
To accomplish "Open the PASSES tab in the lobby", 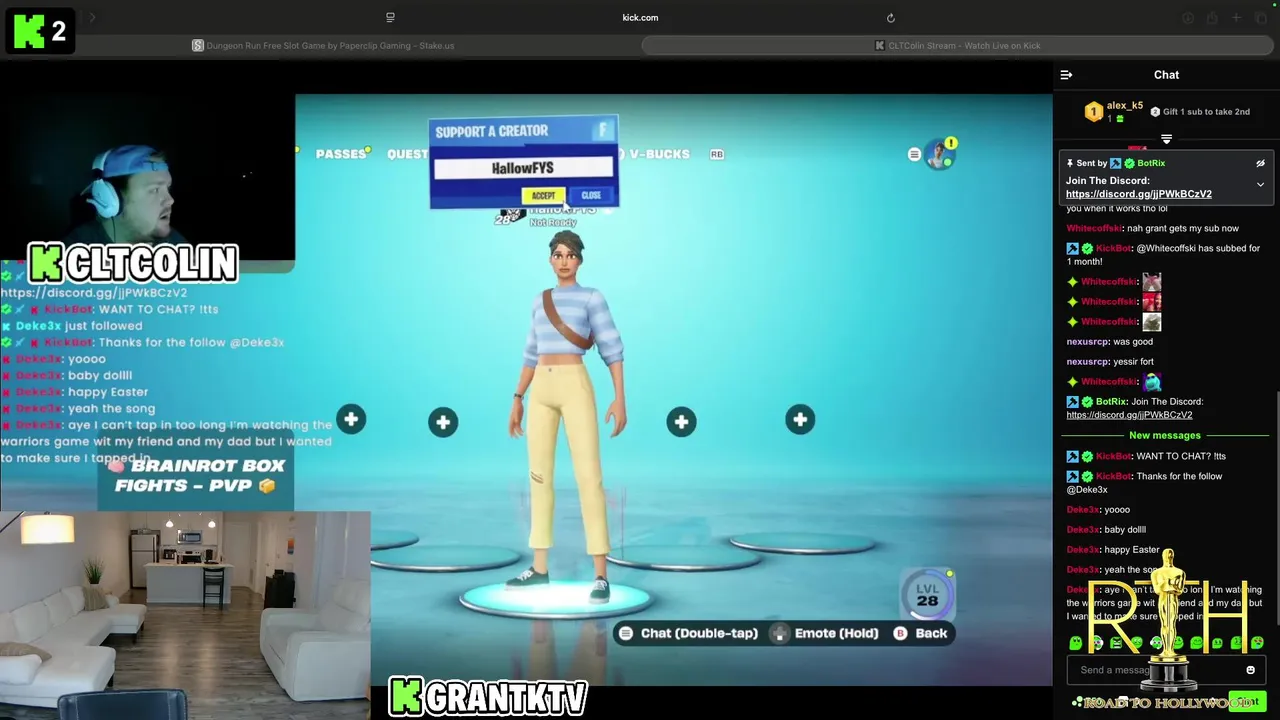I will click(x=341, y=154).
